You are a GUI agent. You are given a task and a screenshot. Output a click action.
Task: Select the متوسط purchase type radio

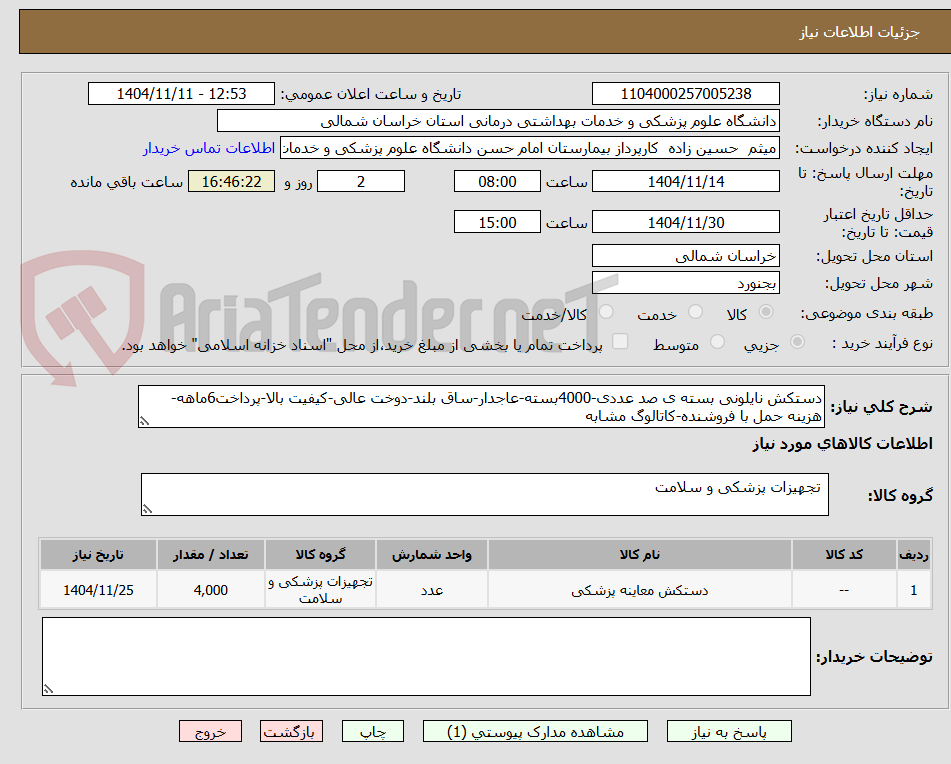pyautogui.click(x=717, y=342)
